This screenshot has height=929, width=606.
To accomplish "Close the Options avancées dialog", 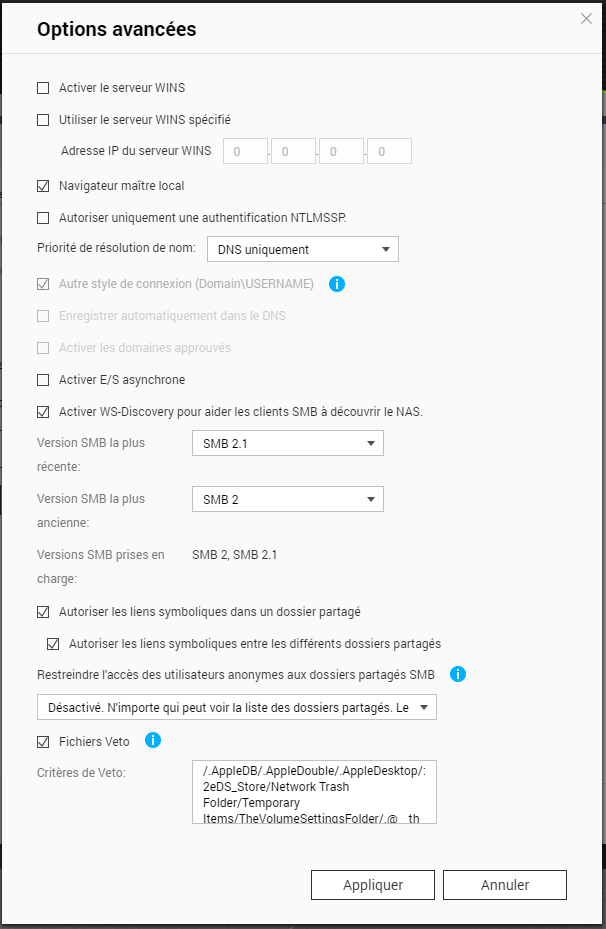I will (x=587, y=19).
